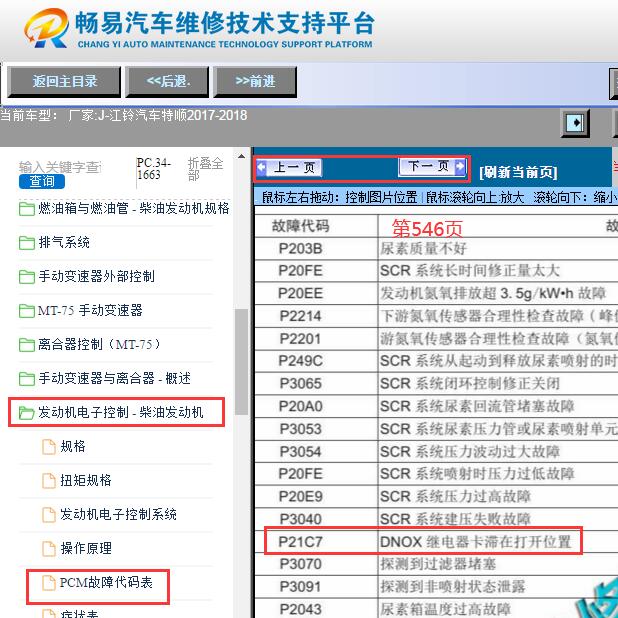
Task: Go back with the <<后退 button
Action: [x=168, y=82]
